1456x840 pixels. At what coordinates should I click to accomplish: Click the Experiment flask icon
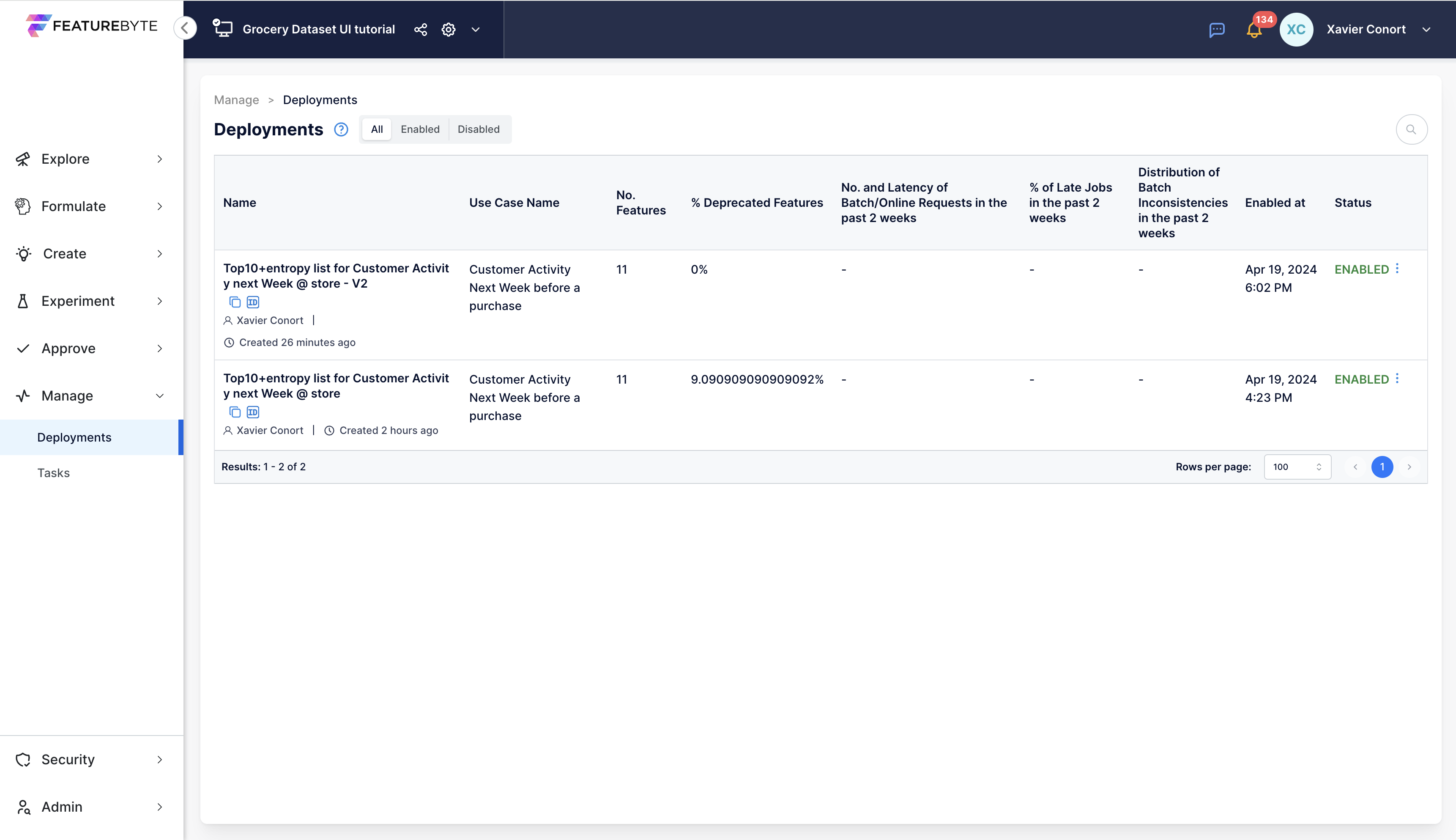tap(22, 301)
